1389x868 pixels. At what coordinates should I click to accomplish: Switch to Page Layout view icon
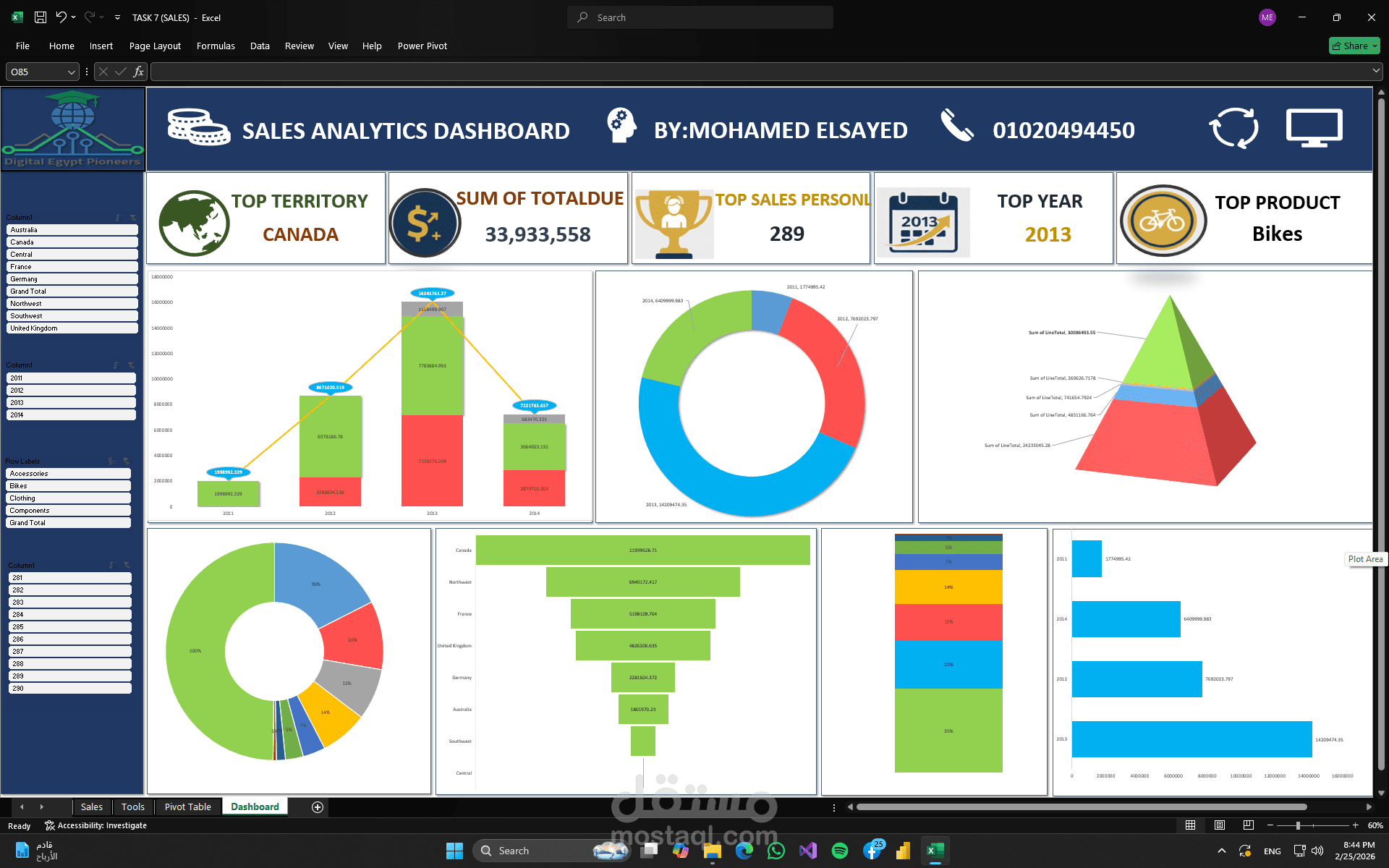pos(1220,825)
